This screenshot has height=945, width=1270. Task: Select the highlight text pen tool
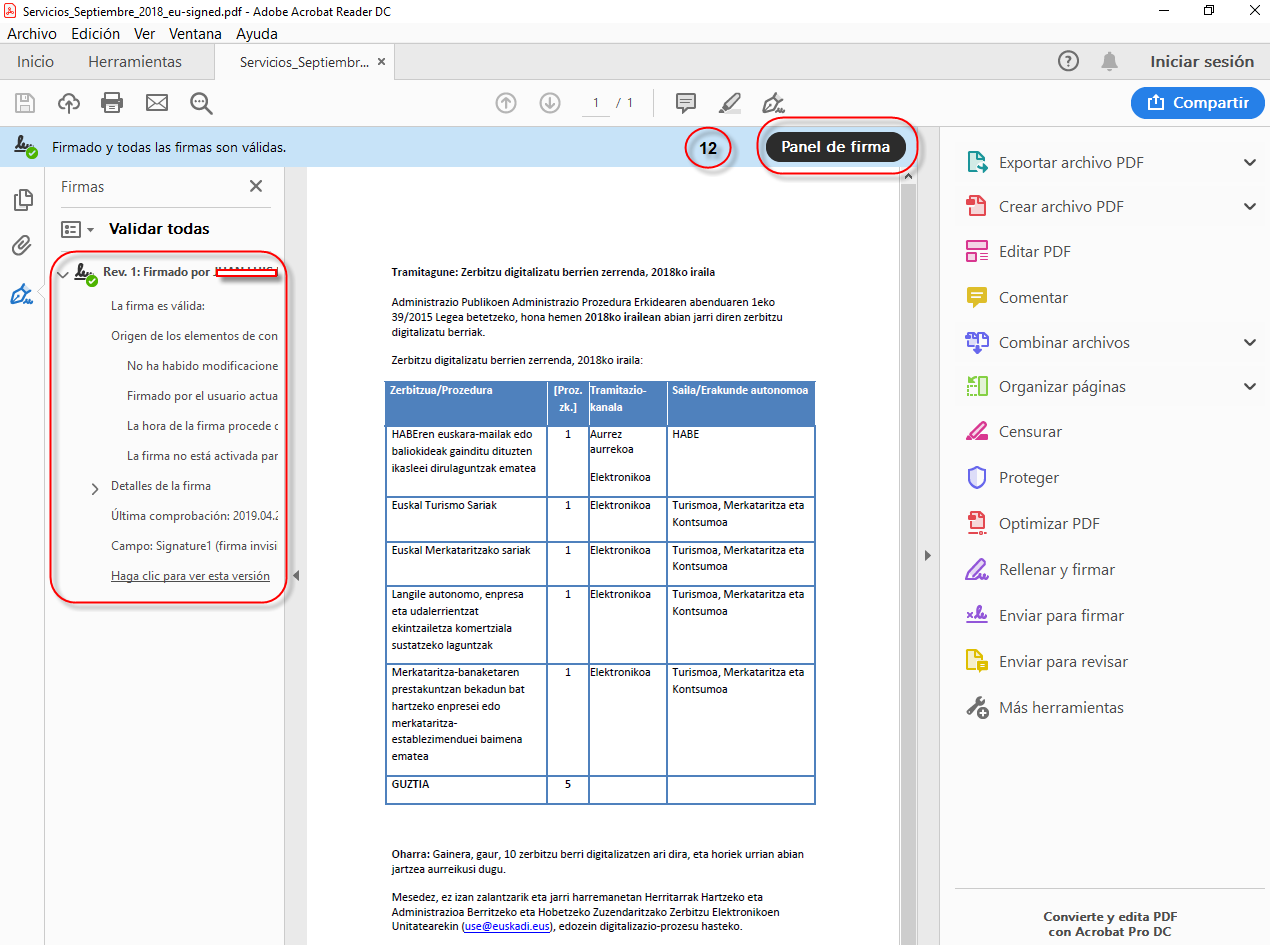(x=729, y=102)
